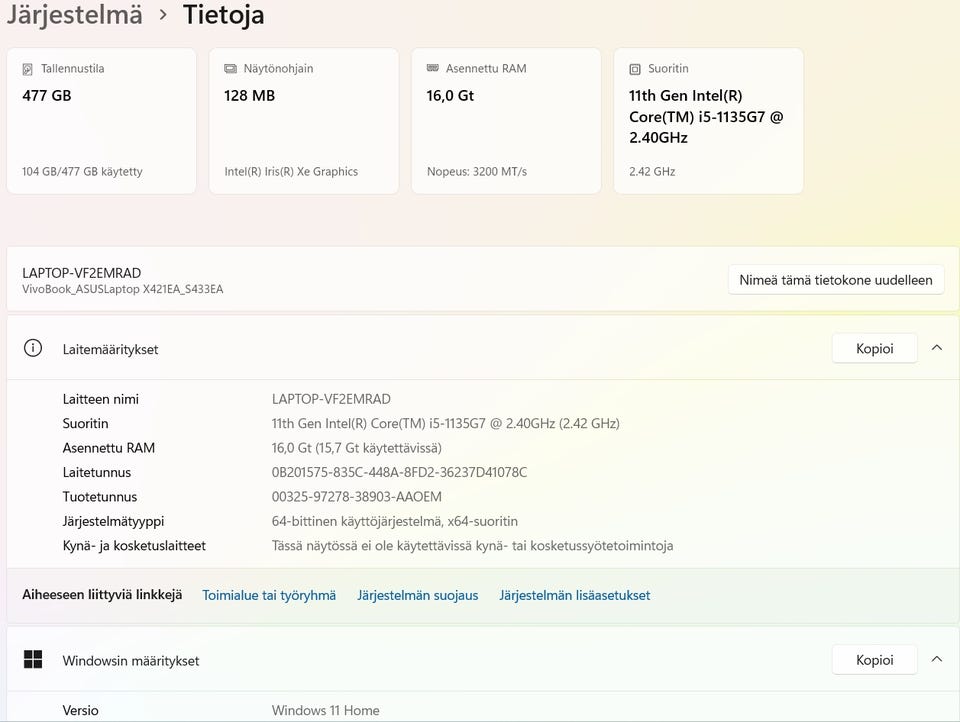Click the storage icon in Tallennustila card

pos(28,69)
